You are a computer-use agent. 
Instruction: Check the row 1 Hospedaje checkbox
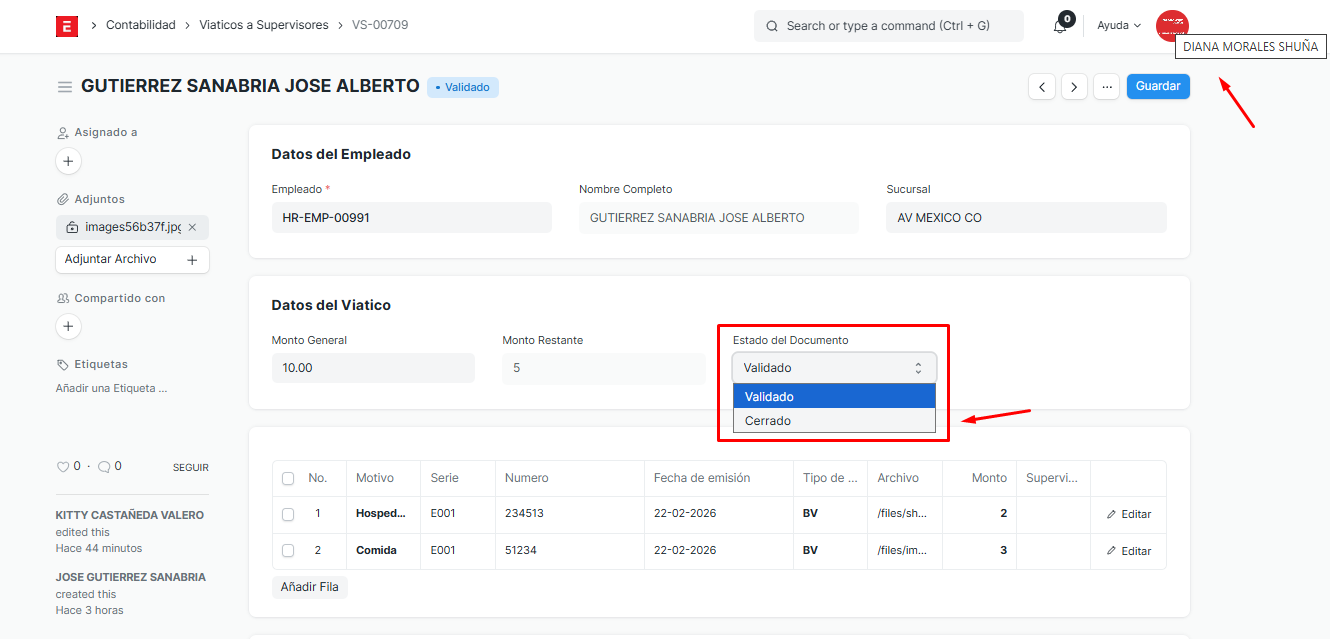(288, 514)
